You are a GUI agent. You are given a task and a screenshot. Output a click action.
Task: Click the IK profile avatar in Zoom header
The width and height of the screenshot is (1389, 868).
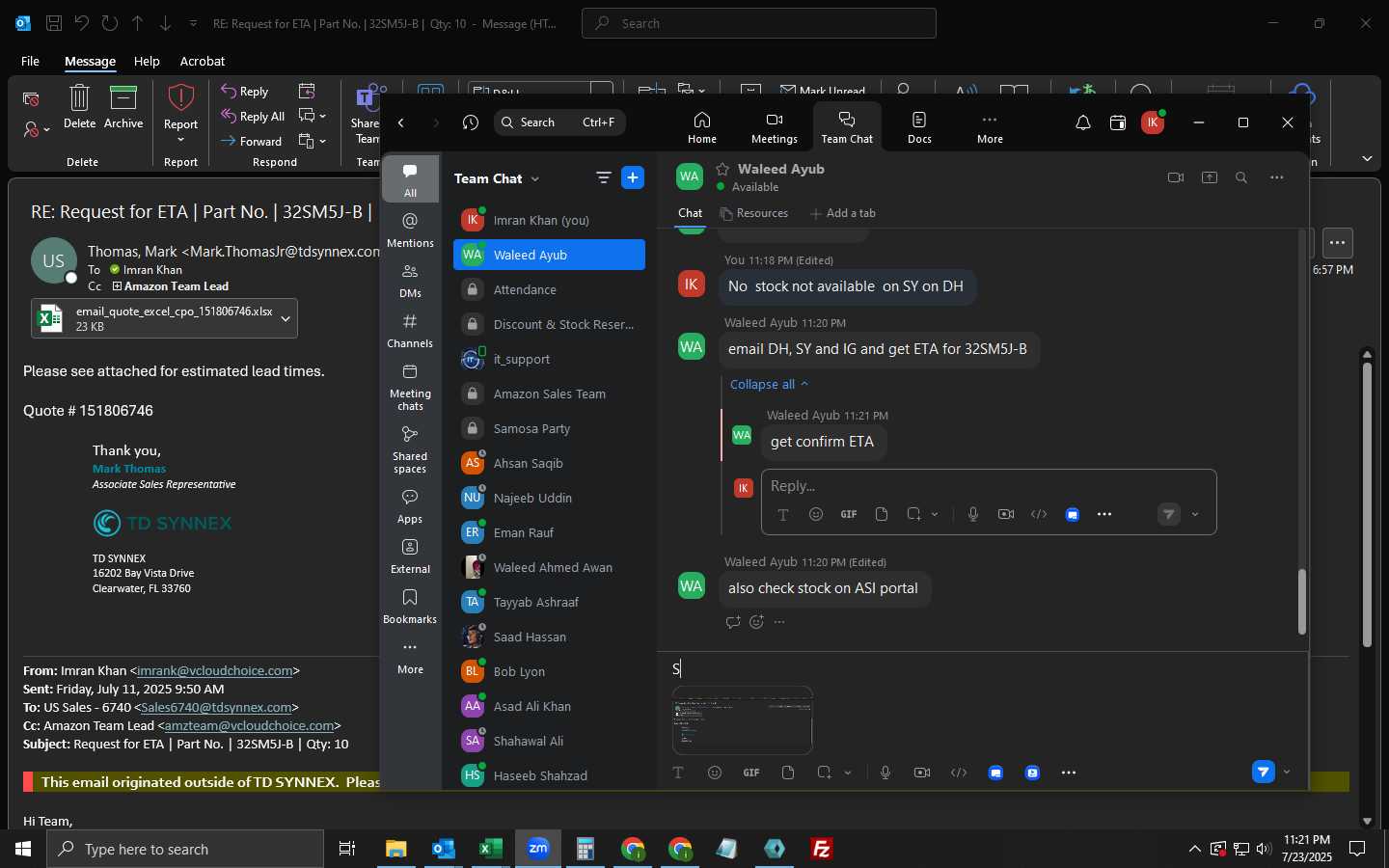click(1153, 122)
